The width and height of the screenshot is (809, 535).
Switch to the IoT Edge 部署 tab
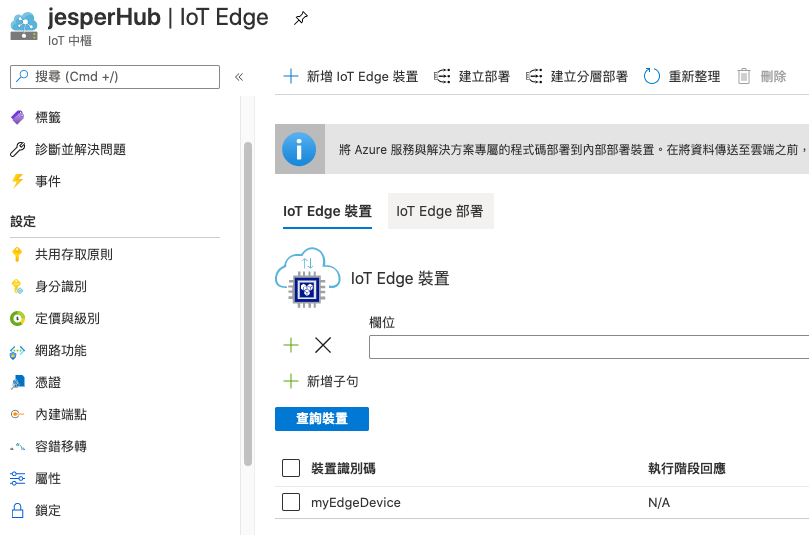point(440,212)
